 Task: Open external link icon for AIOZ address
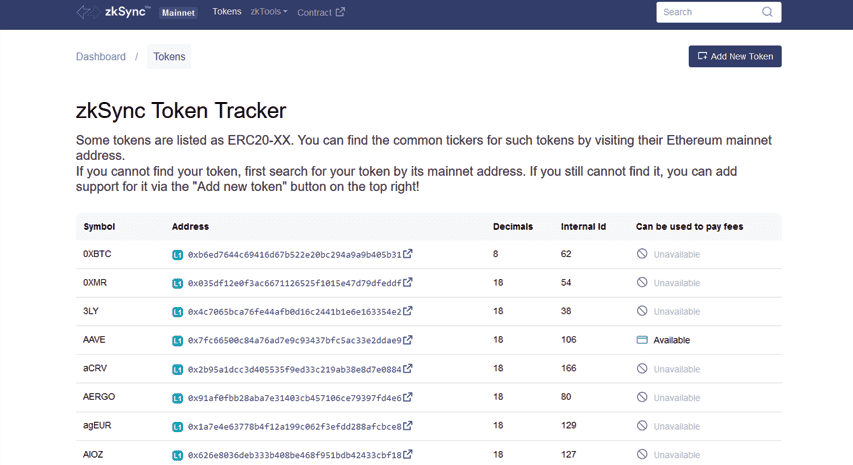tap(407, 454)
